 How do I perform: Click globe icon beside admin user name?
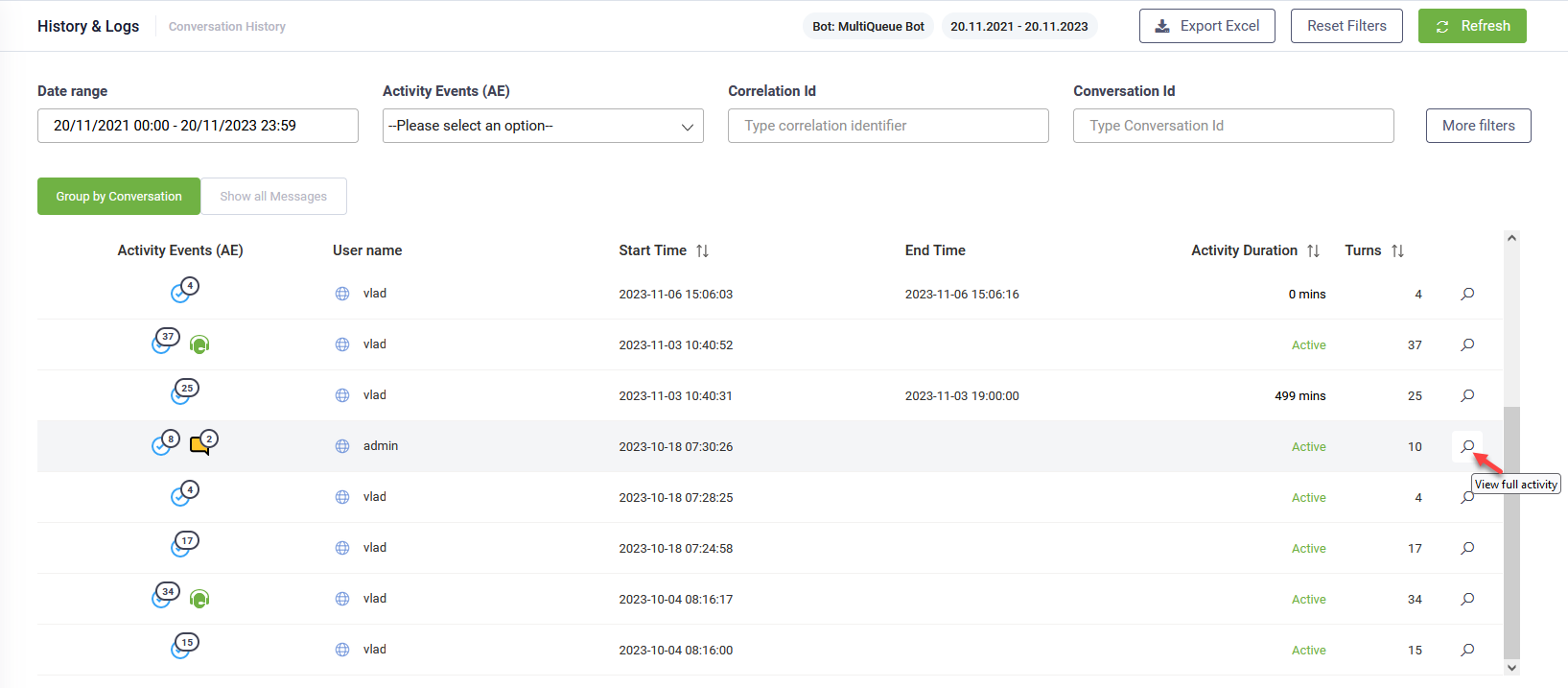[342, 446]
